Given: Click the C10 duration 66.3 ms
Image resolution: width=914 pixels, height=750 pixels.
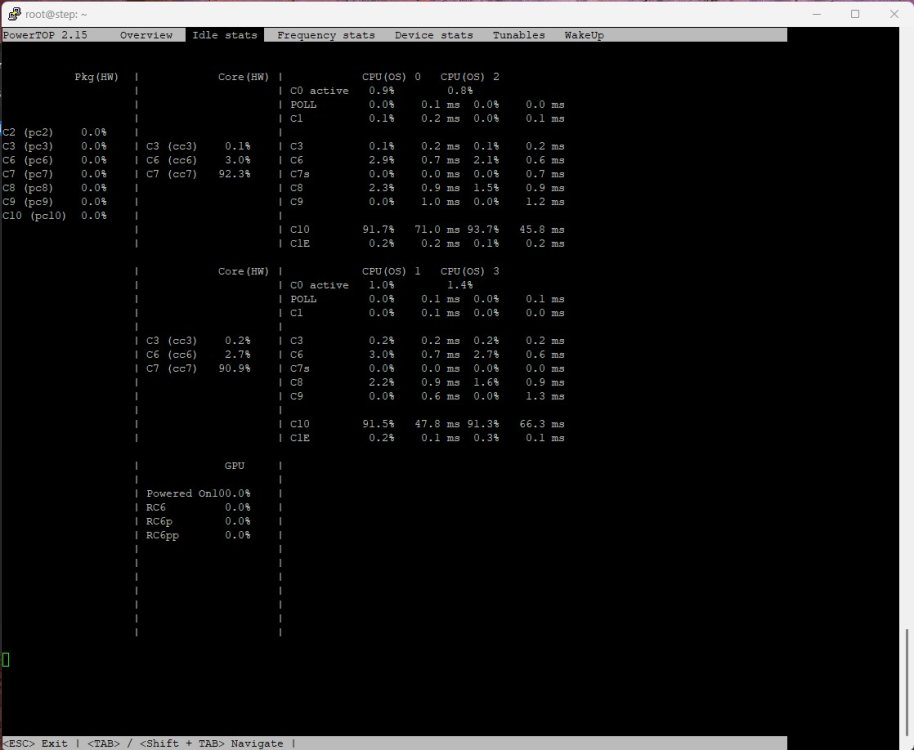Looking at the screenshot, I should (542, 424).
